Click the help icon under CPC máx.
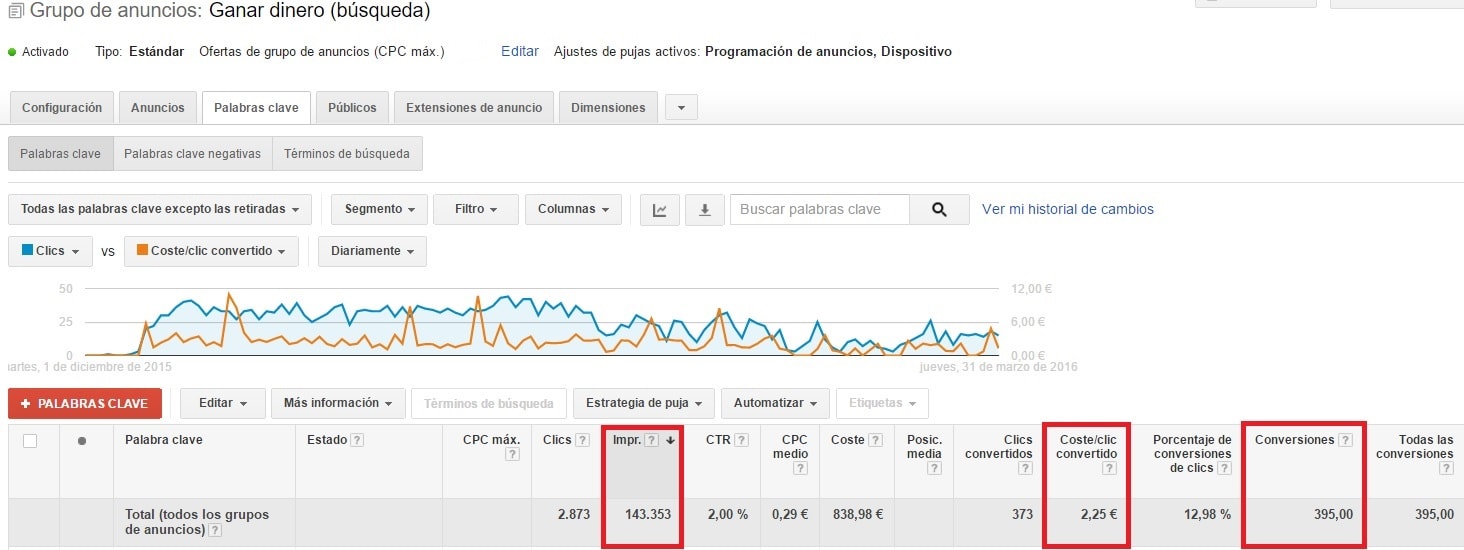 click(x=512, y=454)
